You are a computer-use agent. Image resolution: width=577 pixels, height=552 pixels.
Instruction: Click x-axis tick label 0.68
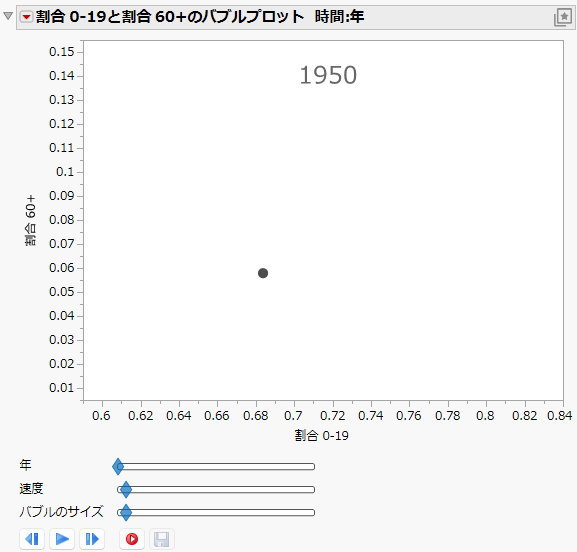255,416
